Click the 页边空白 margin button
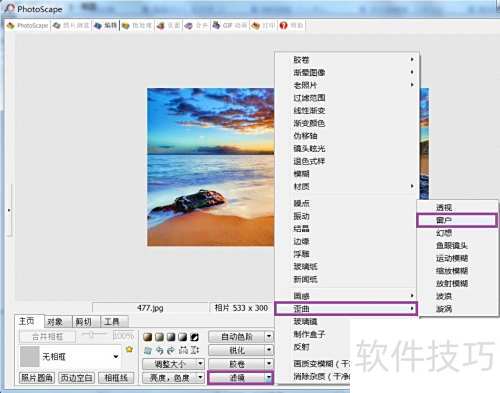 pyautogui.click(x=77, y=378)
